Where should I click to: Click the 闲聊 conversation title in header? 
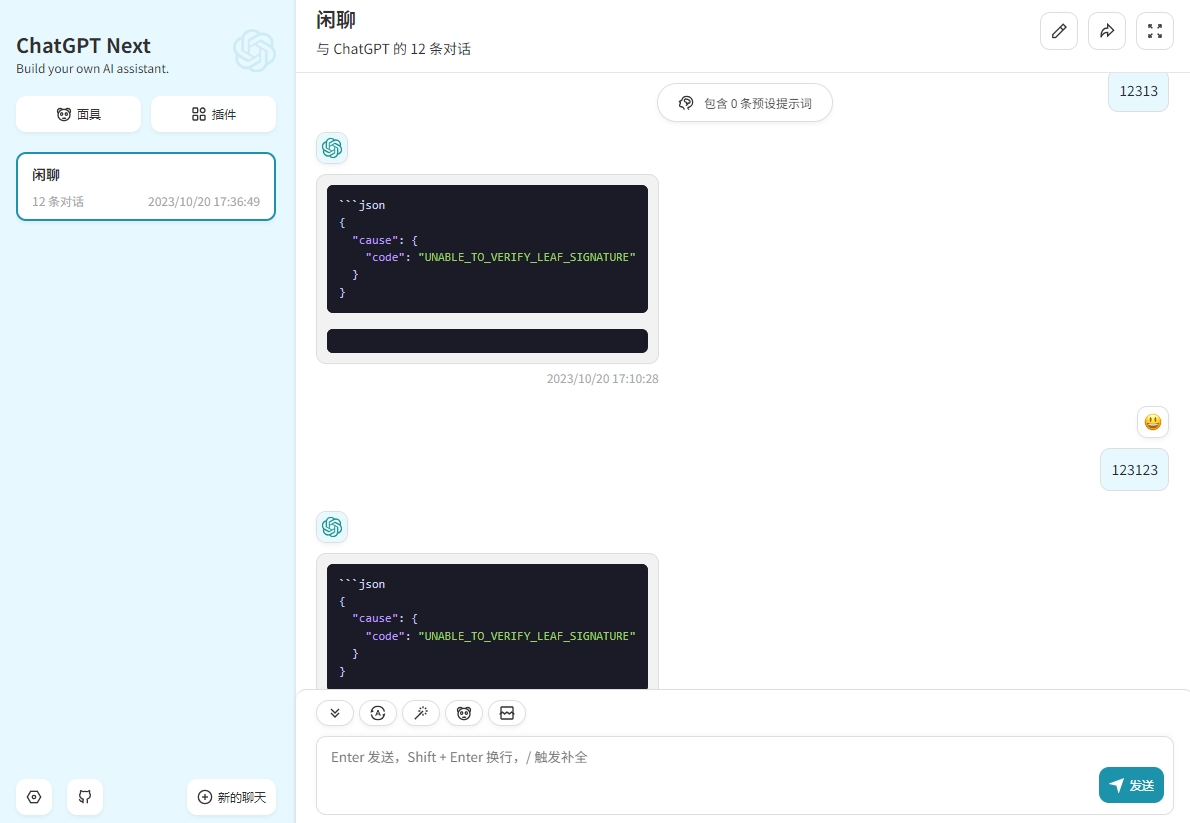pos(336,20)
